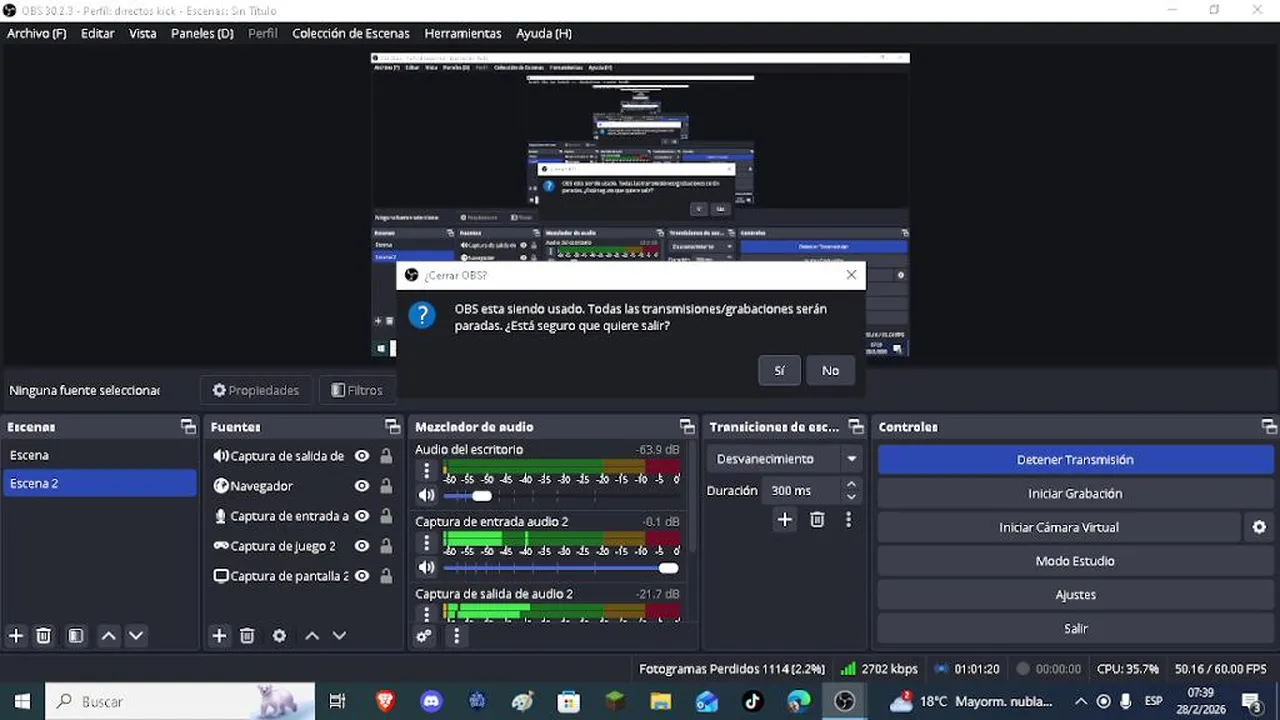Viewport: 1280px width, 720px height.
Task: Confirm exit with the Sí button
Action: (x=779, y=370)
